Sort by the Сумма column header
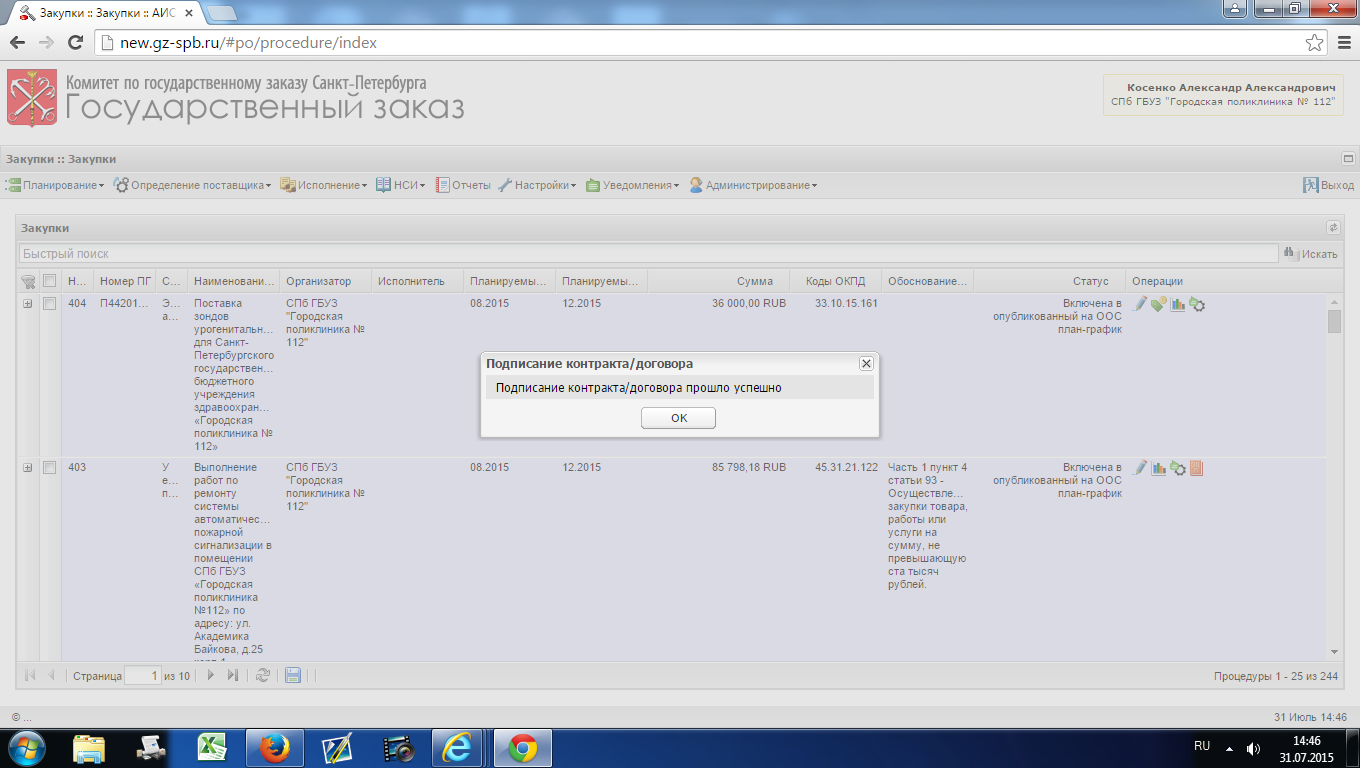Screen dimensions: 1360x768 click(719, 281)
